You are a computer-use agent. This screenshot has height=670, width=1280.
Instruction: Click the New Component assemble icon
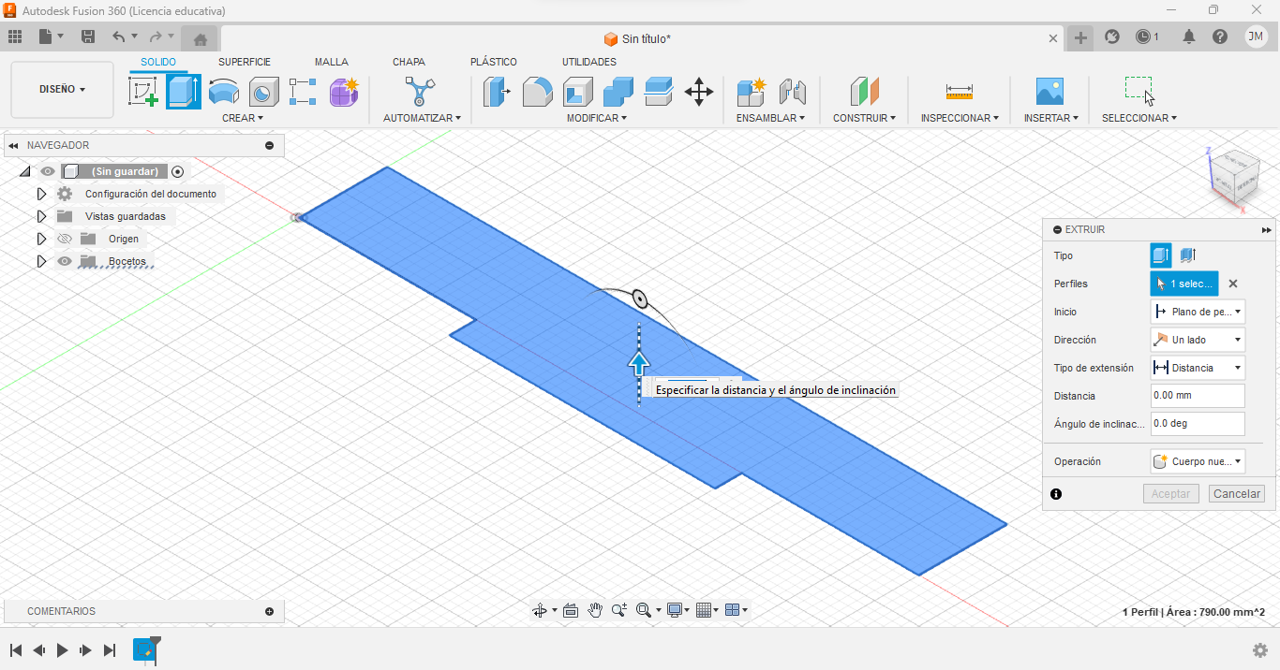[x=750, y=92]
